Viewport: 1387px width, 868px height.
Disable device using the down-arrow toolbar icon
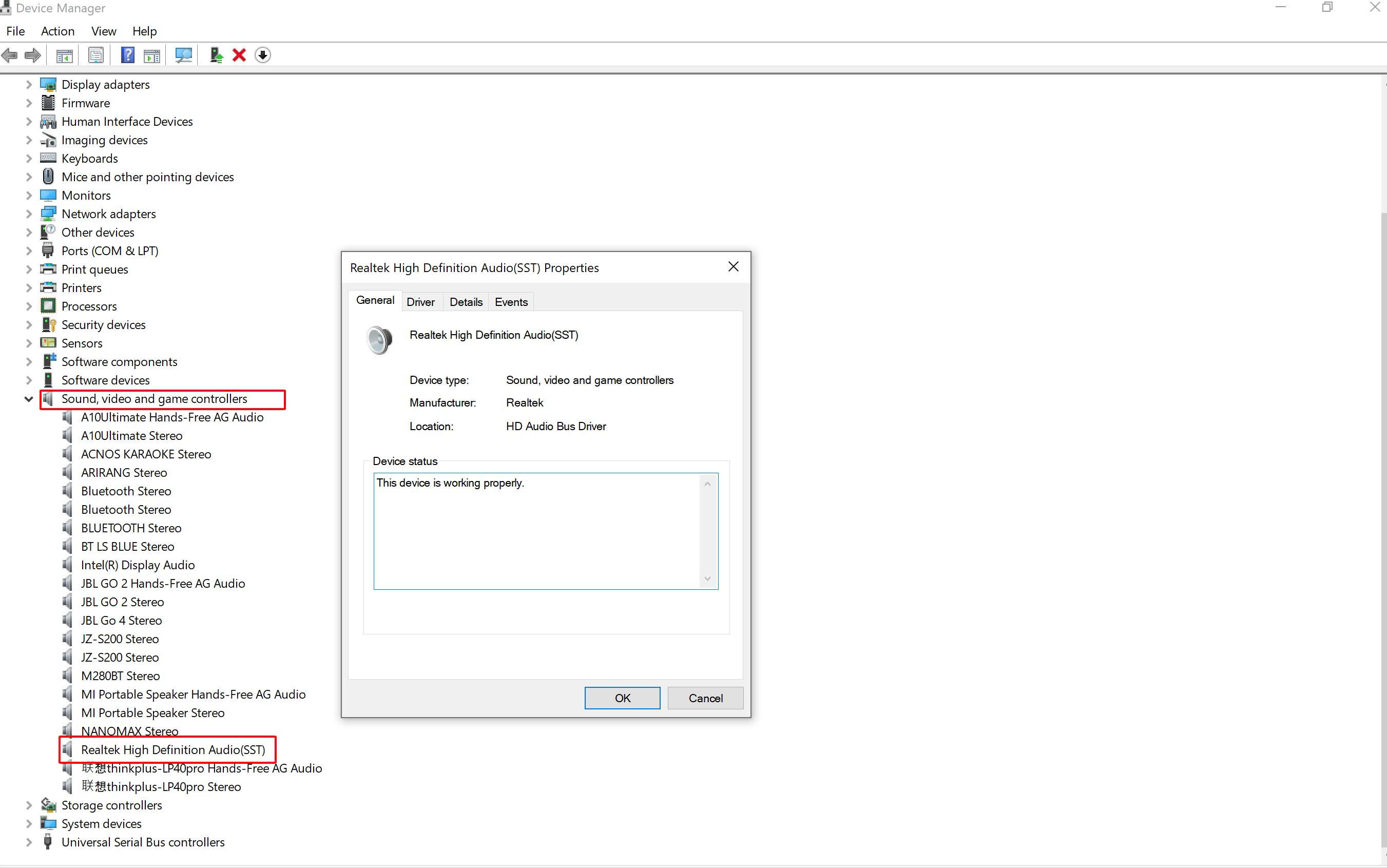click(x=262, y=54)
